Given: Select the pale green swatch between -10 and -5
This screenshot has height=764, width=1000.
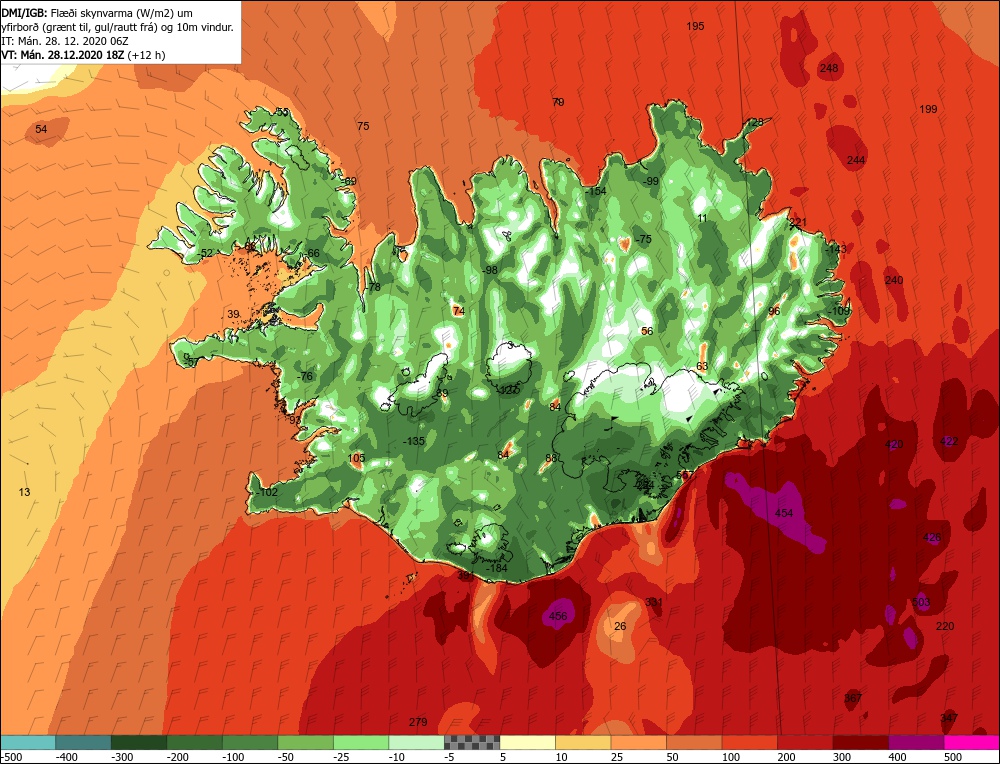Looking at the screenshot, I should point(416,742).
